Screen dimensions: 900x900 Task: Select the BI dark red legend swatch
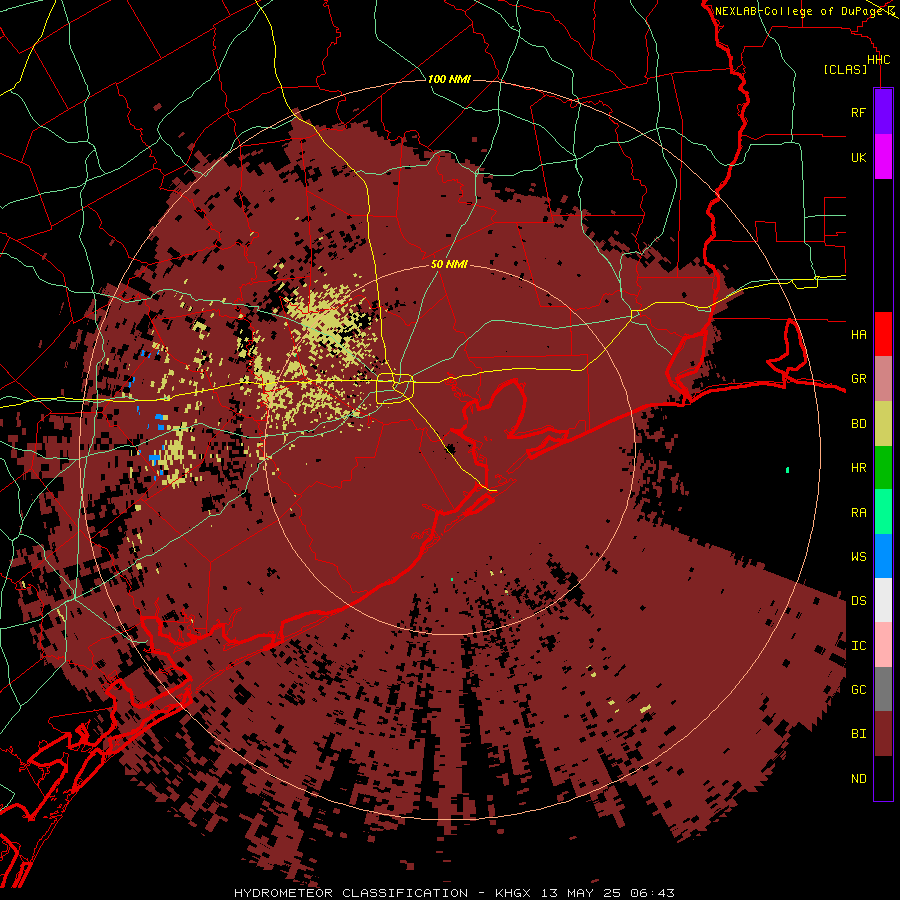click(x=883, y=734)
